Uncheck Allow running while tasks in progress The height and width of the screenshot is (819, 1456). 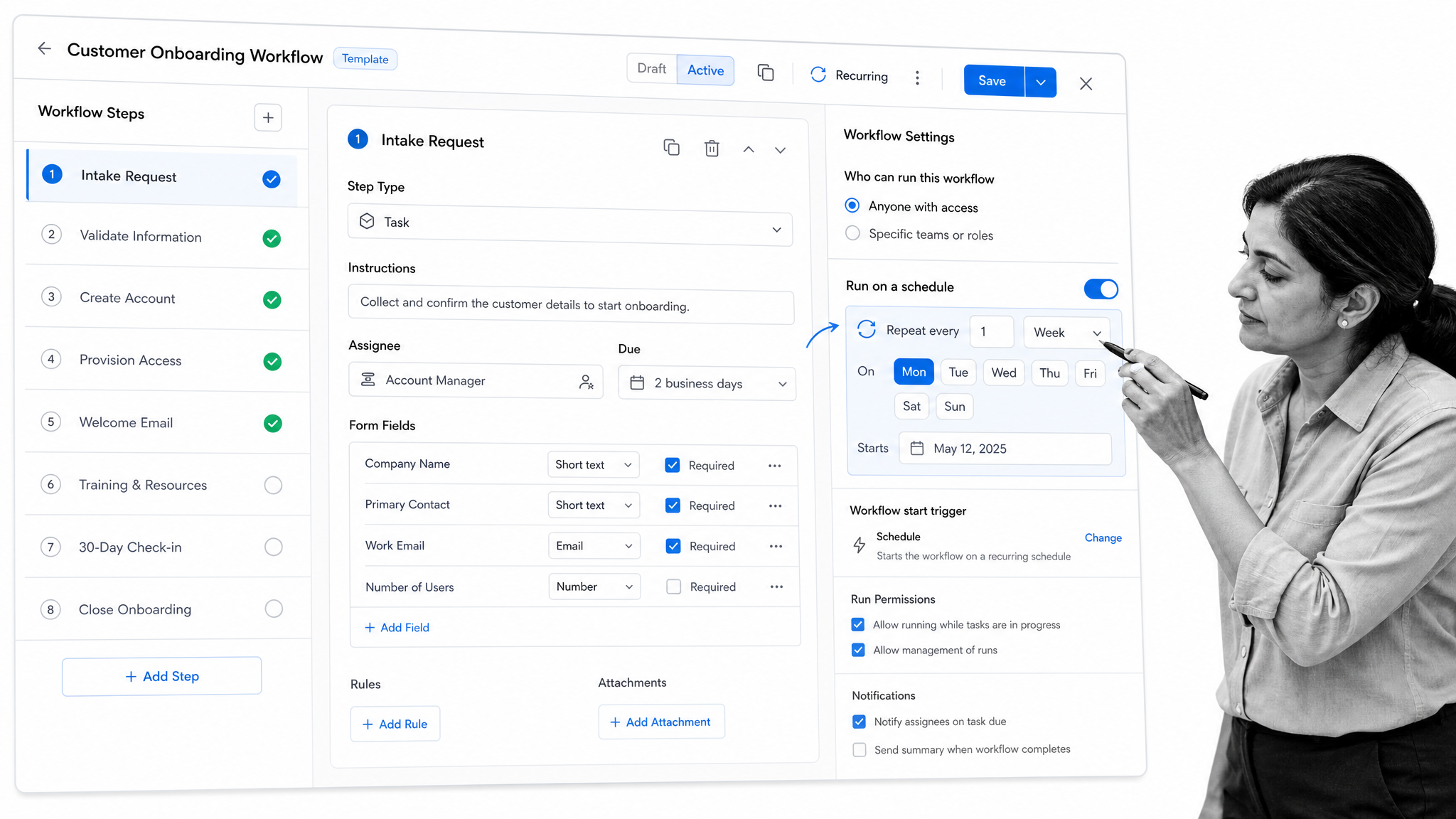click(x=858, y=624)
